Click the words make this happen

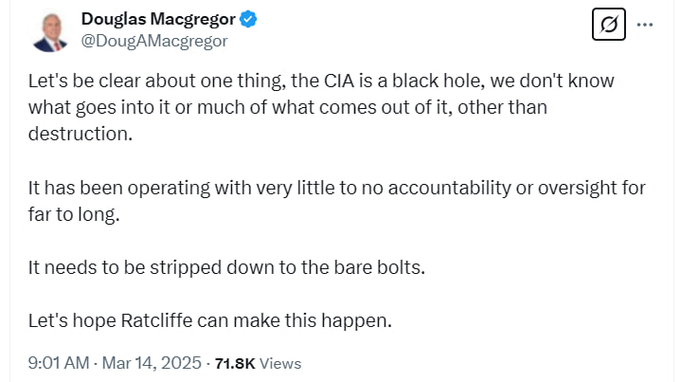[312, 321]
